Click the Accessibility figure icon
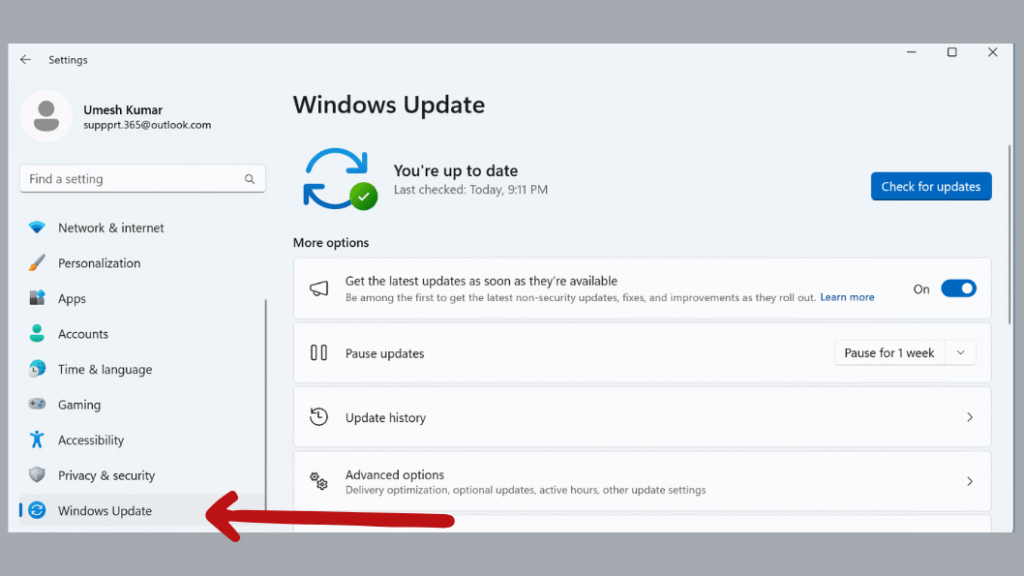The width and height of the screenshot is (1024, 576). [x=37, y=440]
